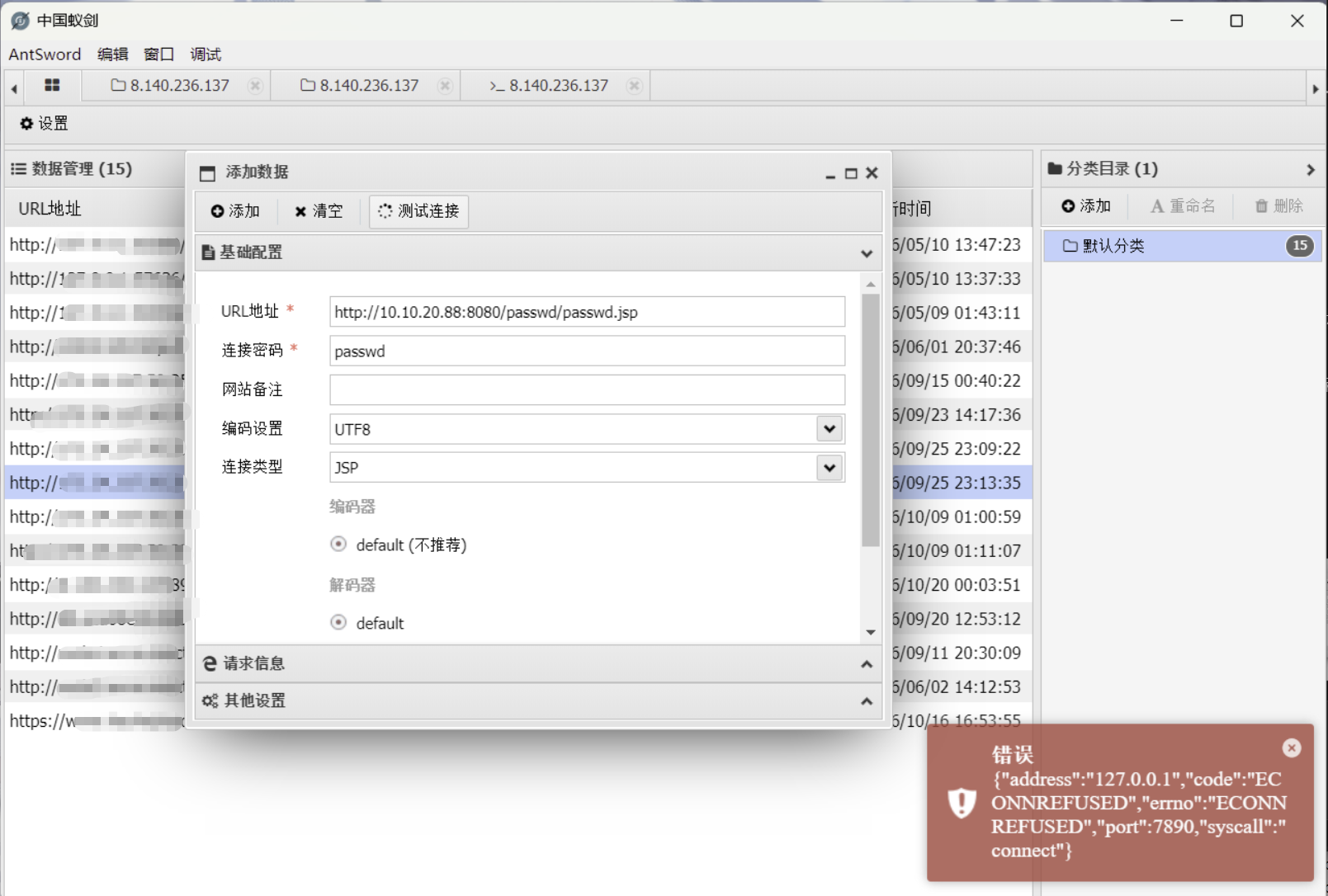Select the row dated 05/10 13:47:23
The width and height of the screenshot is (1328, 896).
518,244
